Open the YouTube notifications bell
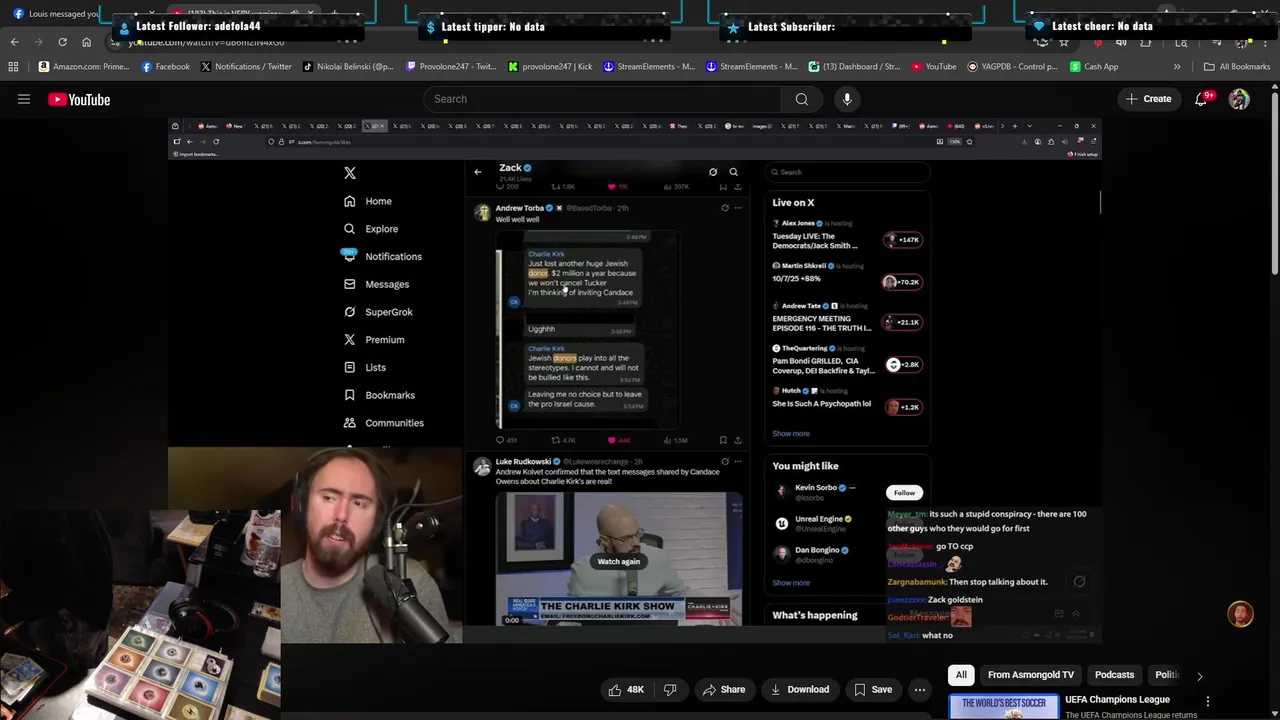 [x=1202, y=99]
